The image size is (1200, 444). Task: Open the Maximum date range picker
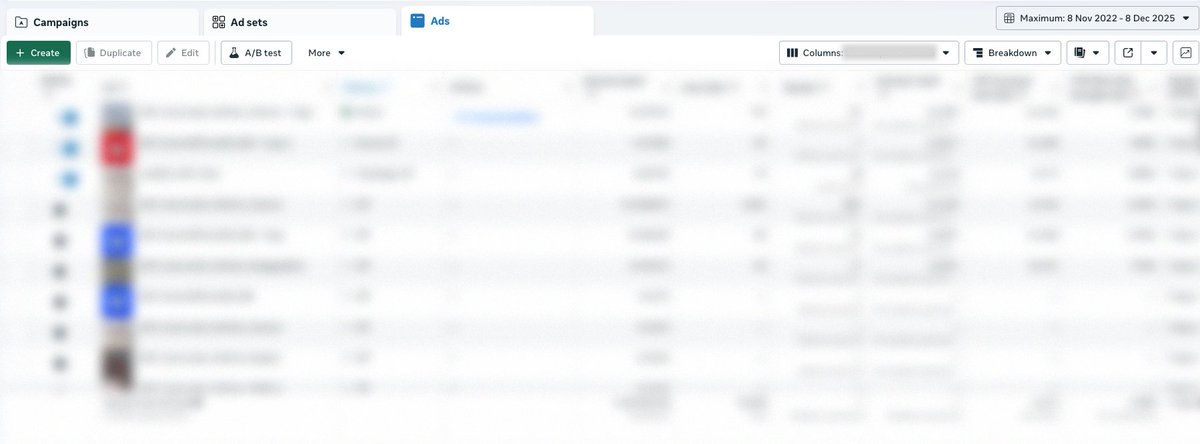[x=1097, y=18]
